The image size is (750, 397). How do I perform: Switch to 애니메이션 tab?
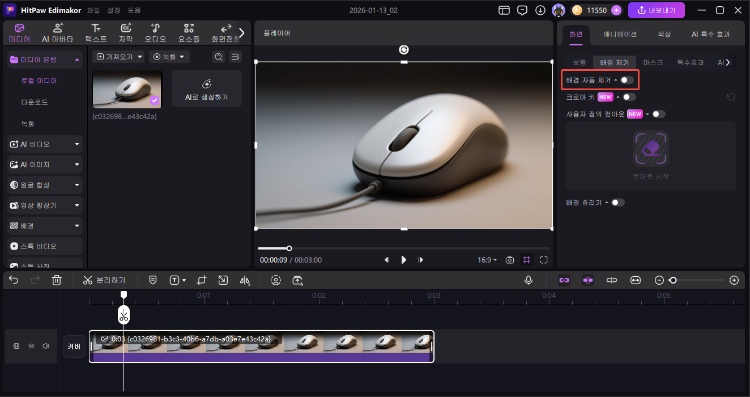click(620, 34)
